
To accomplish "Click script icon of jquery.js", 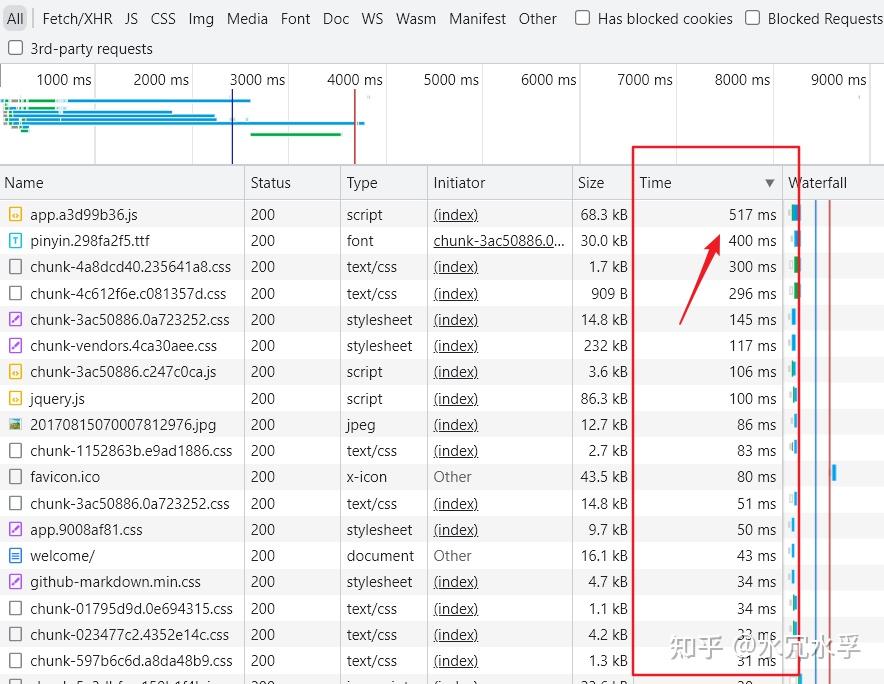I will 16,398.
